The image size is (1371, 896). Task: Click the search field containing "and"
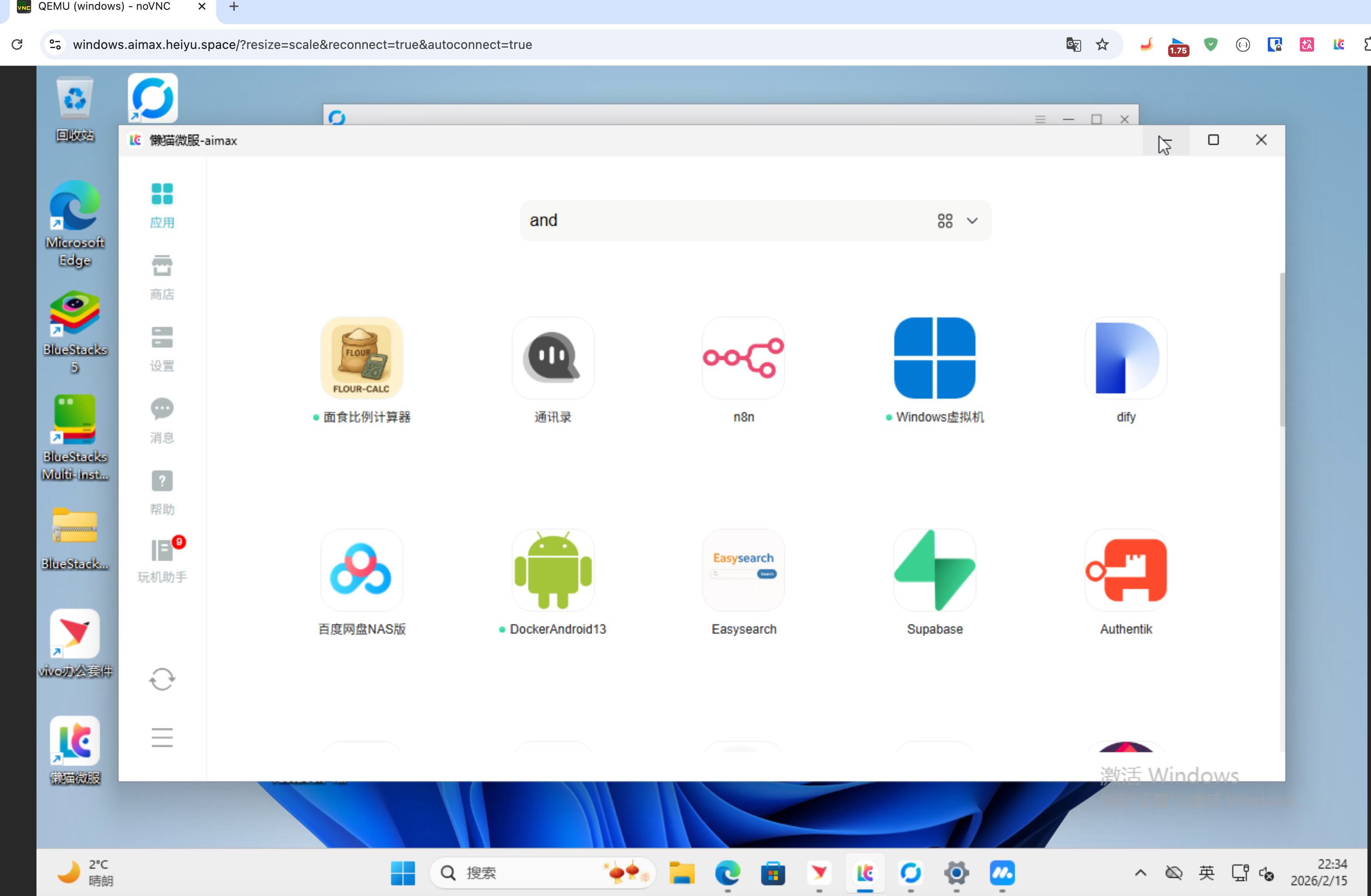[x=720, y=221]
